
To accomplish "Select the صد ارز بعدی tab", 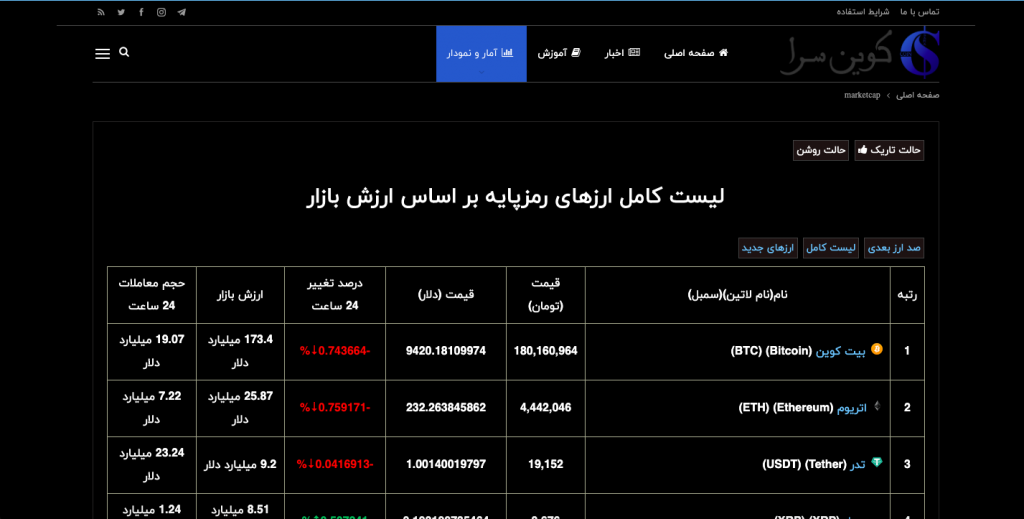I will tap(894, 248).
